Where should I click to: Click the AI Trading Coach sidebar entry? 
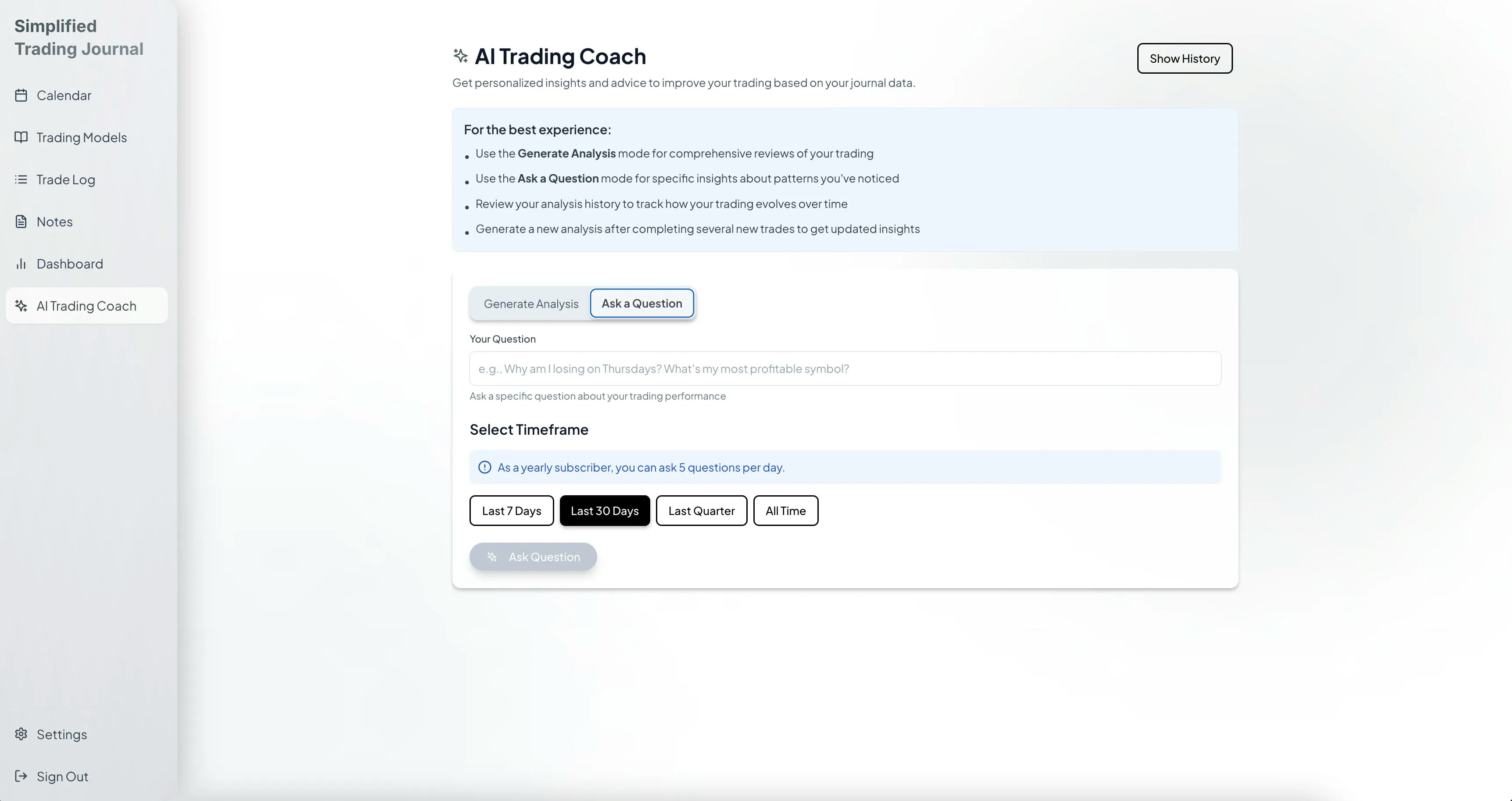(x=86, y=306)
